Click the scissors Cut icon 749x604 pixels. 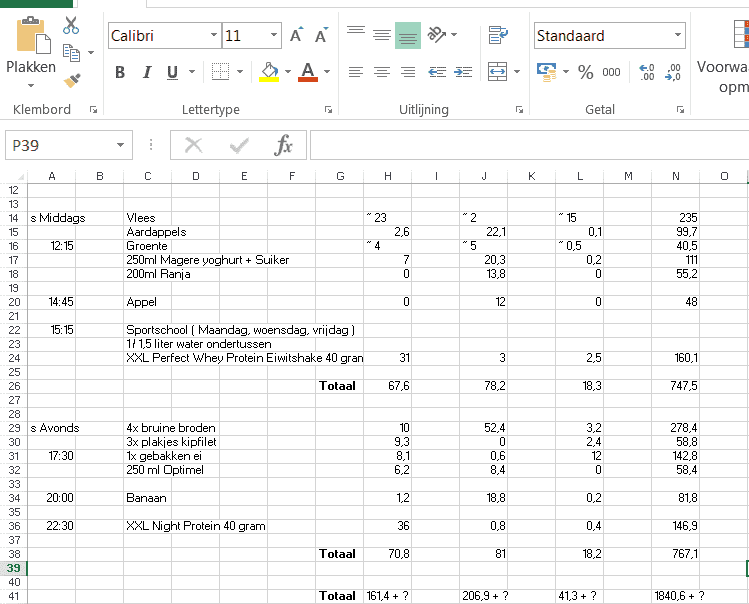point(71,26)
